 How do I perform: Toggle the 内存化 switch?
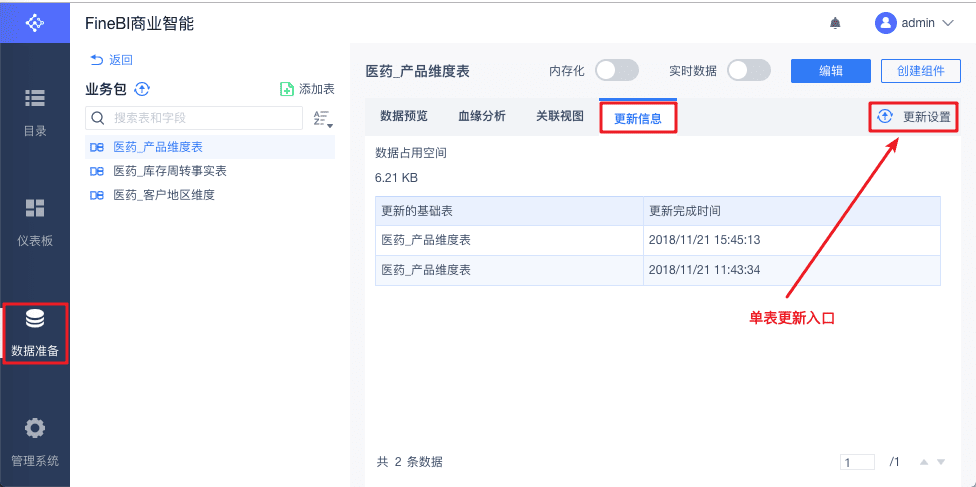click(x=617, y=70)
